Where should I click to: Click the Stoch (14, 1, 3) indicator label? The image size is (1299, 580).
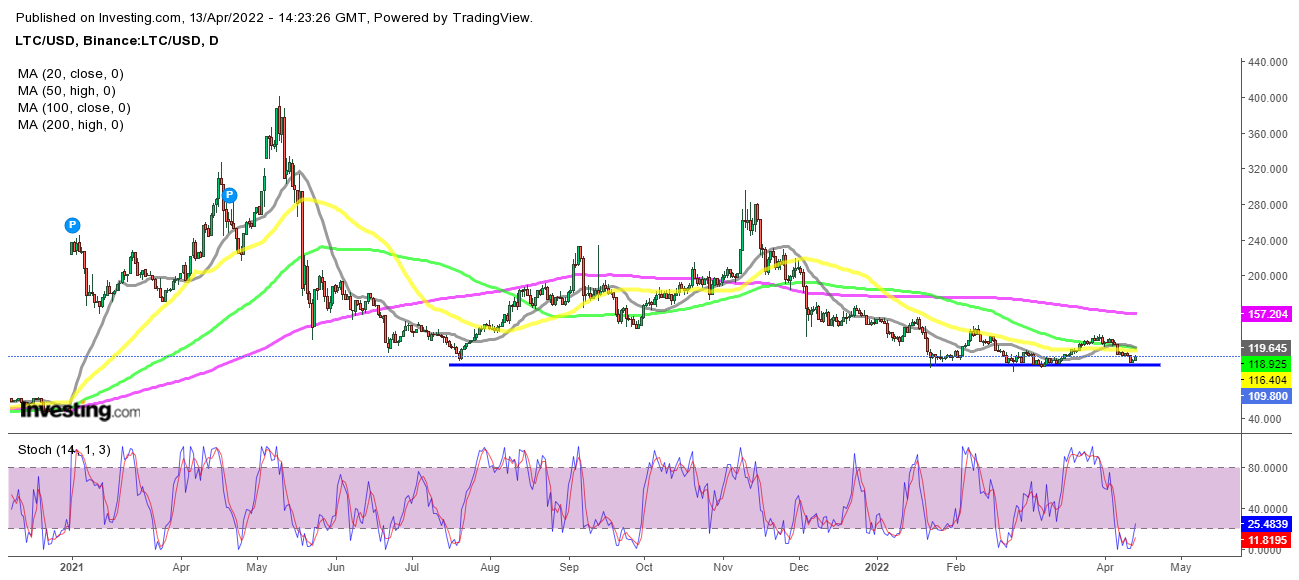tap(60, 450)
